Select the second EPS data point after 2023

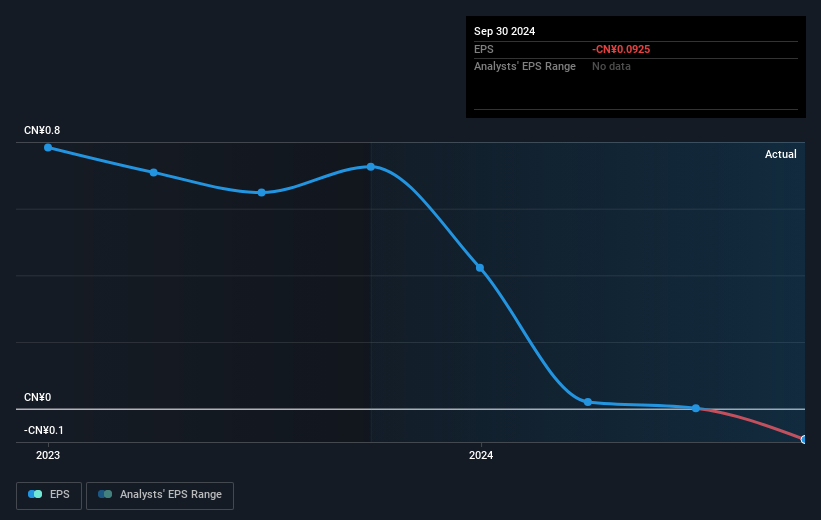point(153,172)
